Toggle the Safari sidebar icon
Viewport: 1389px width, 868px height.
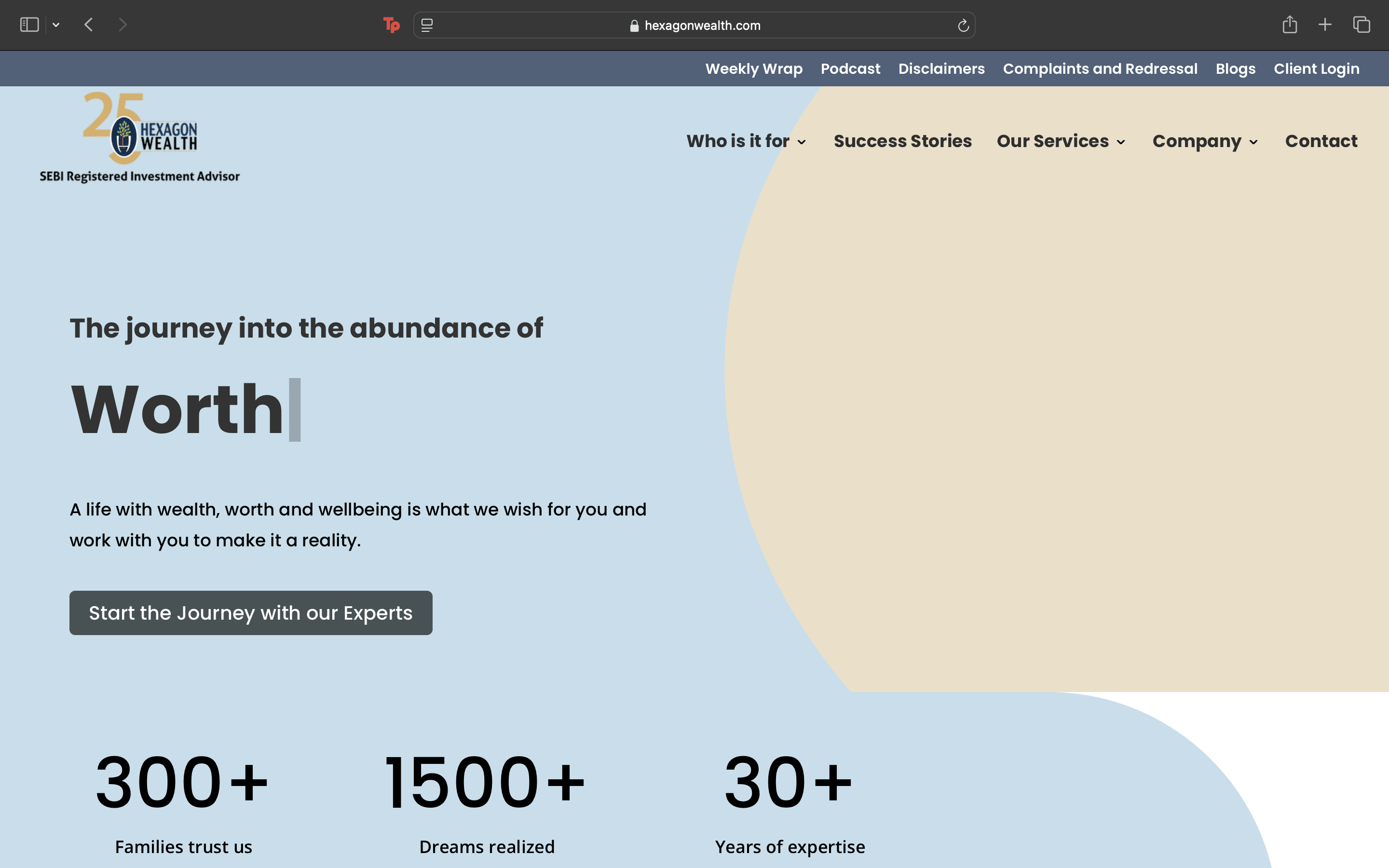29,25
